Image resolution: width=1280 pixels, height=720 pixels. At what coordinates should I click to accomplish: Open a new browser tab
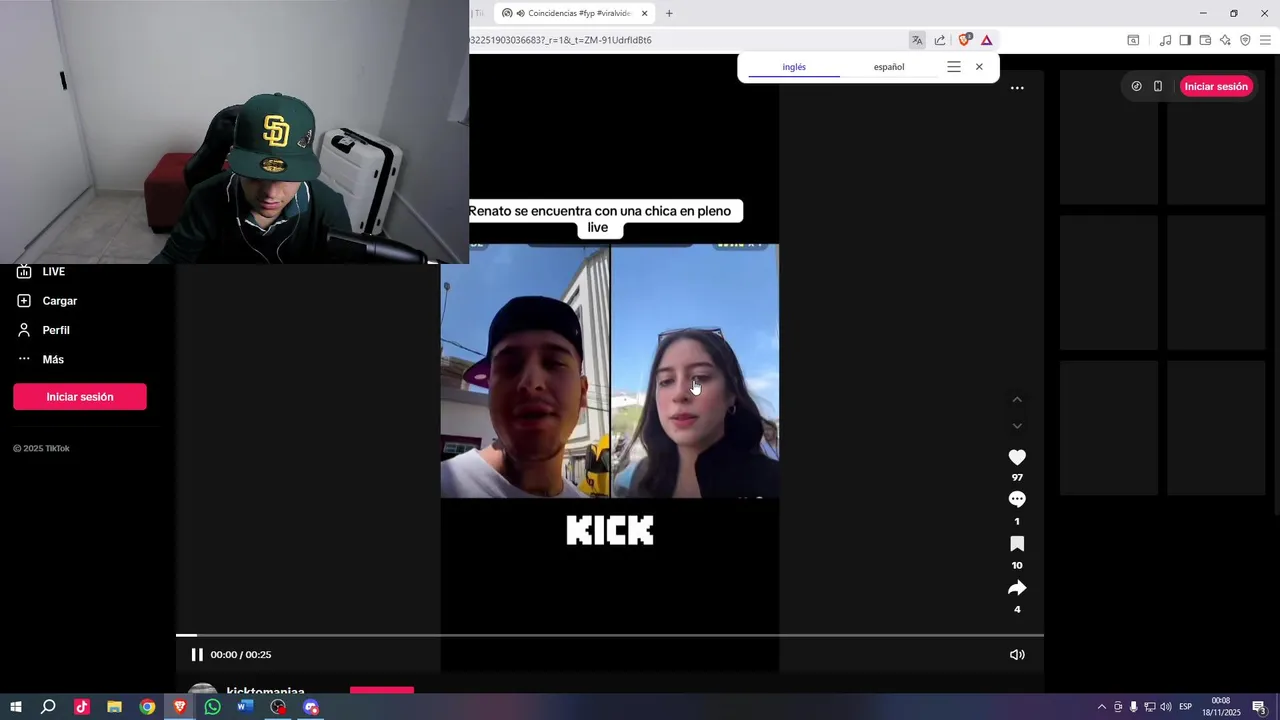pyautogui.click(x=669, y=13)
